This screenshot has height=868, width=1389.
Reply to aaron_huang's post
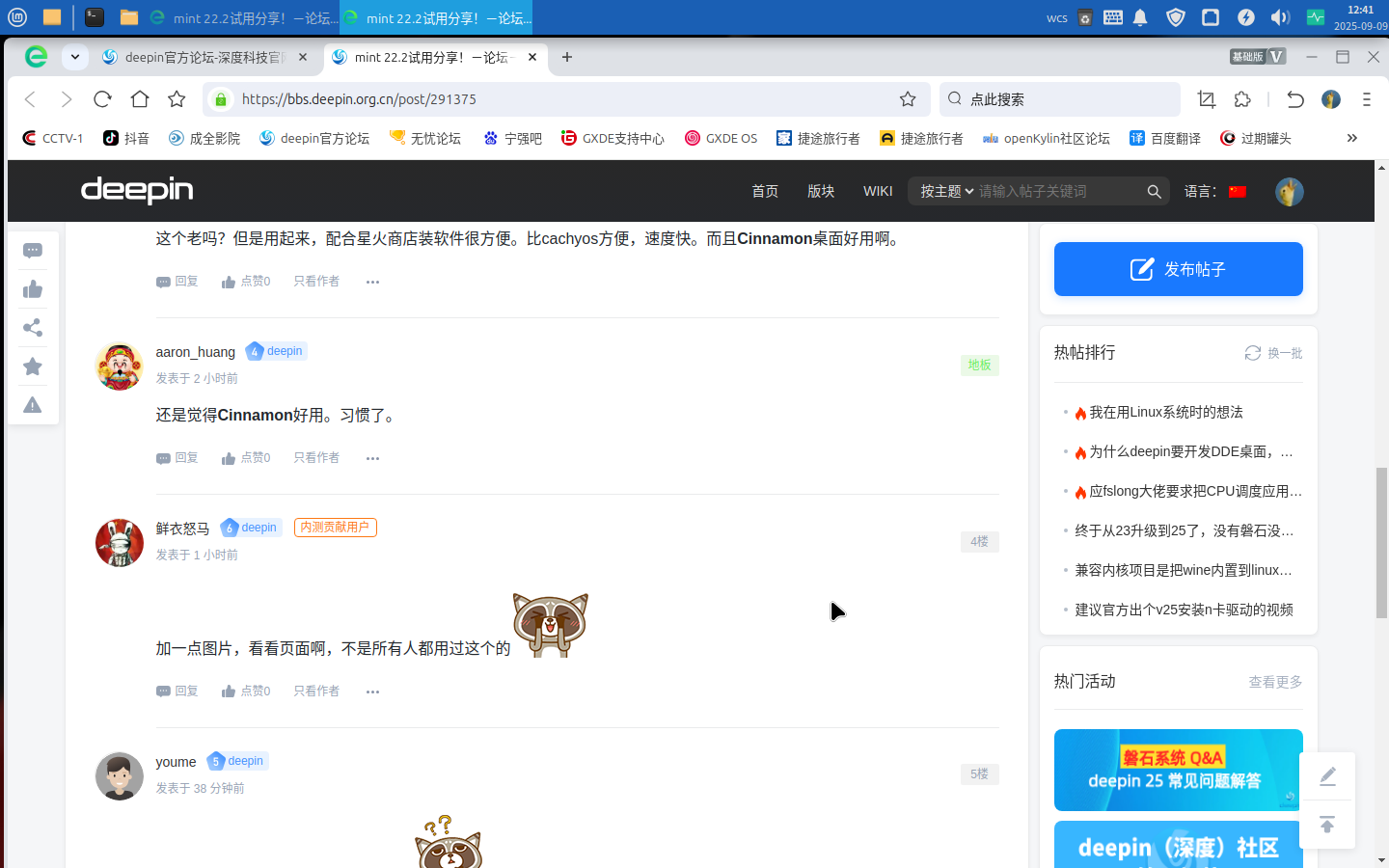pos(177,458)
